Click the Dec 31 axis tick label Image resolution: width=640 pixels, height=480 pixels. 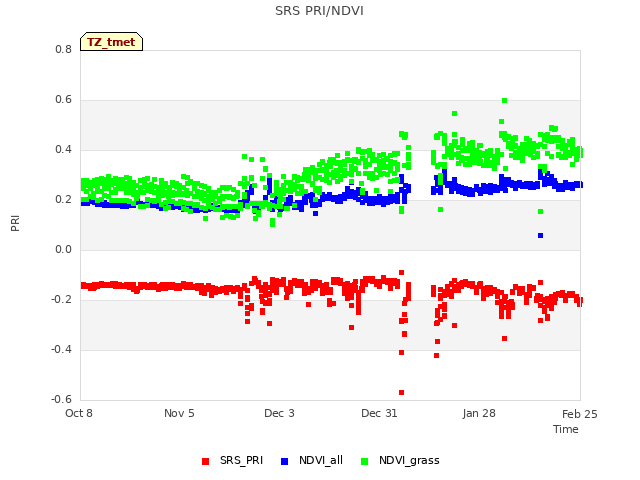click(379, 413)
